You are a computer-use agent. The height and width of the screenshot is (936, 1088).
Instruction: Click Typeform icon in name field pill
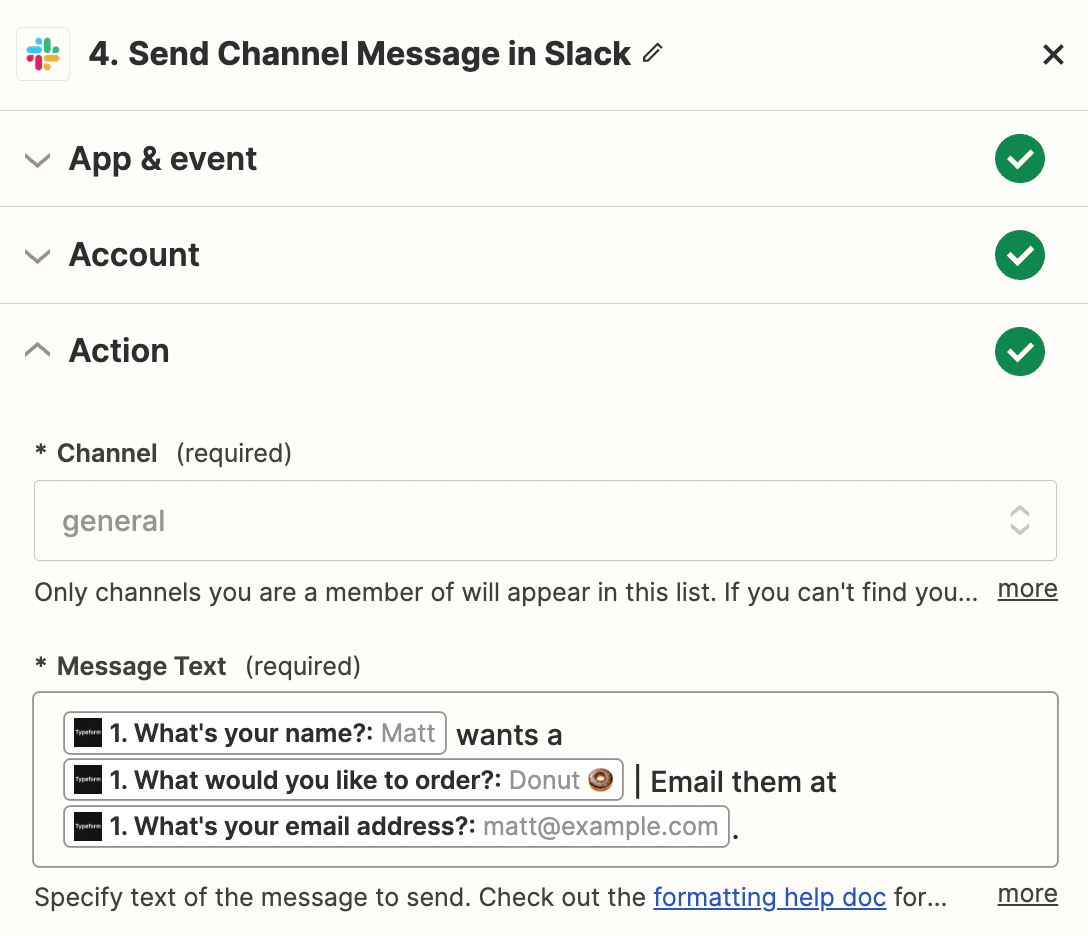88,733
